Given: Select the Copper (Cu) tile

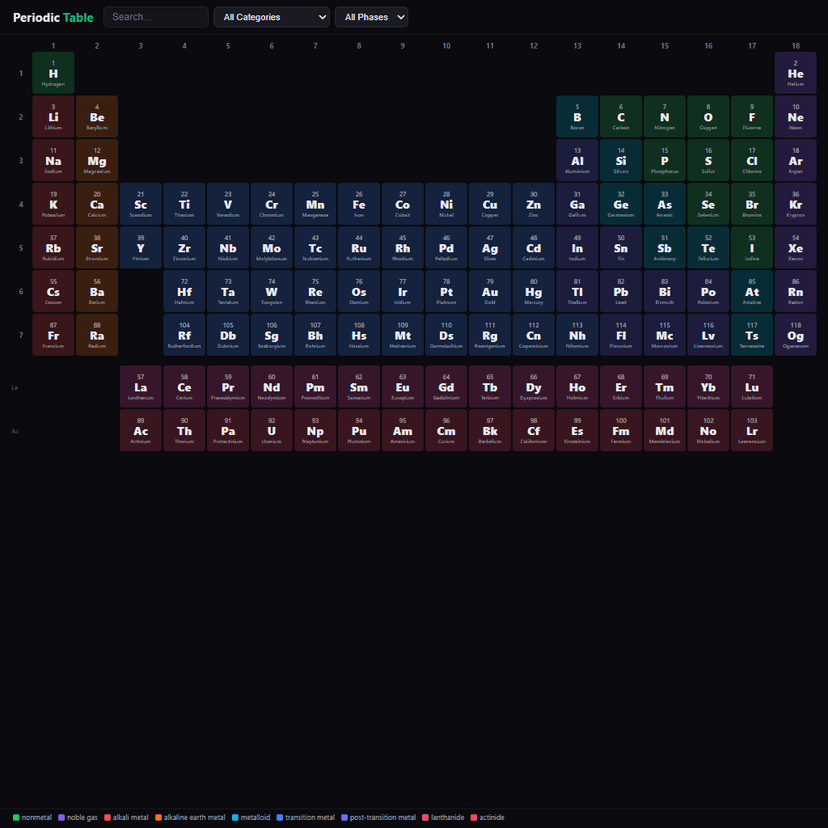Looking at the screenshot, I should [490, 204].
